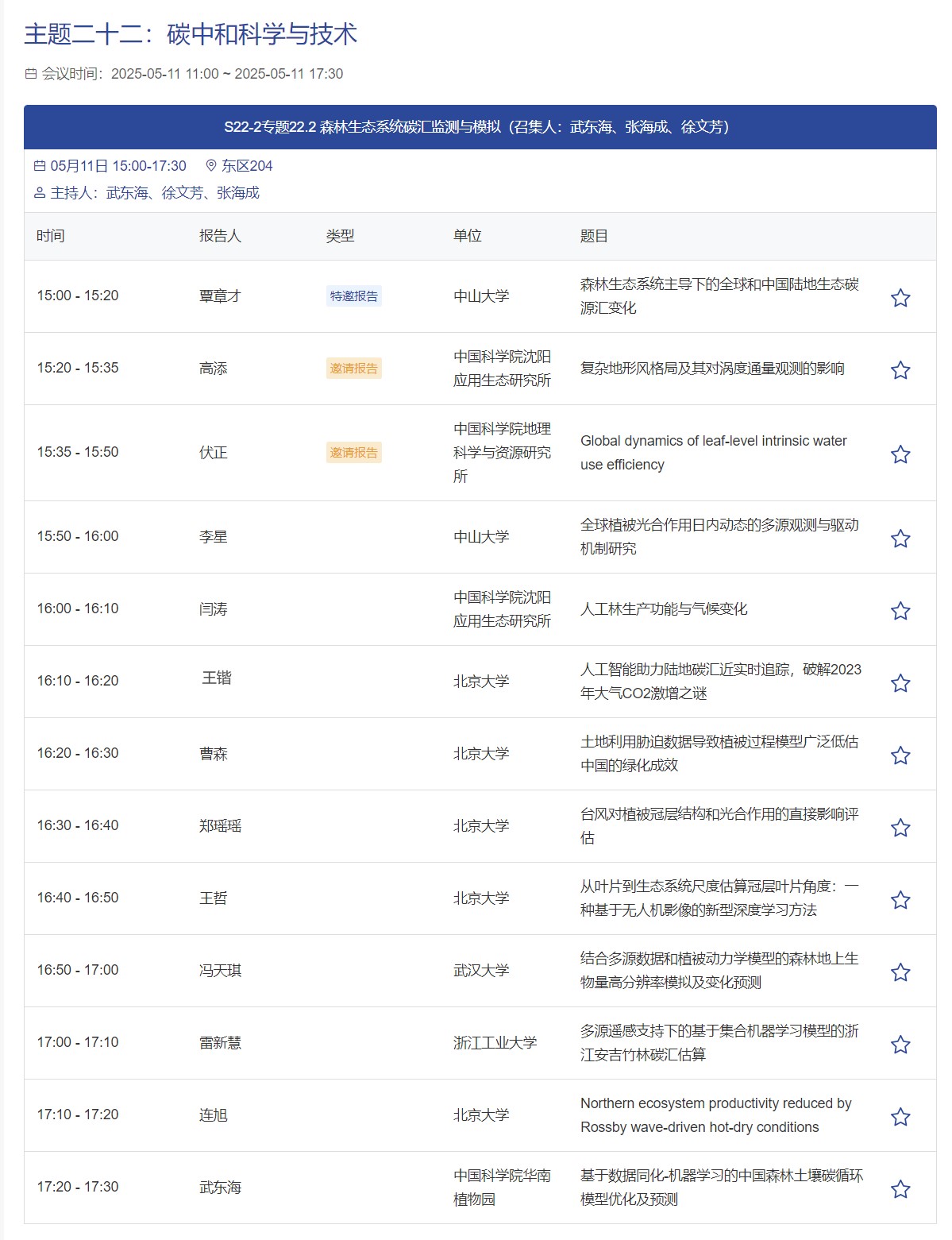Click the calendar icon beside 会议时间

click(31, 74)
